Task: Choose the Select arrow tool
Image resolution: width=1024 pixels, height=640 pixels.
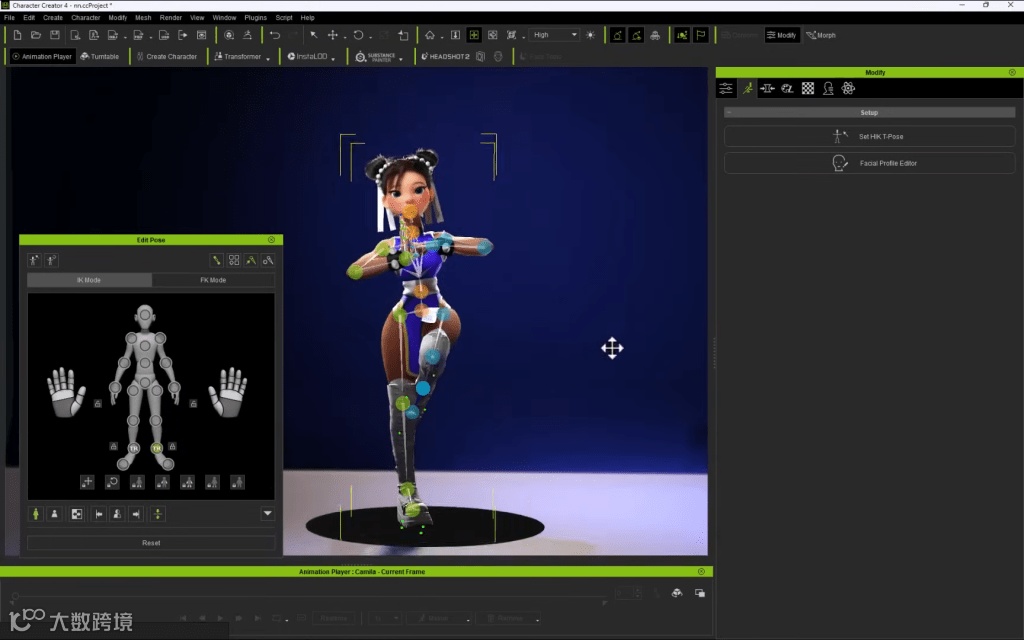Action: pyautogui.click(x=313, y=35)
